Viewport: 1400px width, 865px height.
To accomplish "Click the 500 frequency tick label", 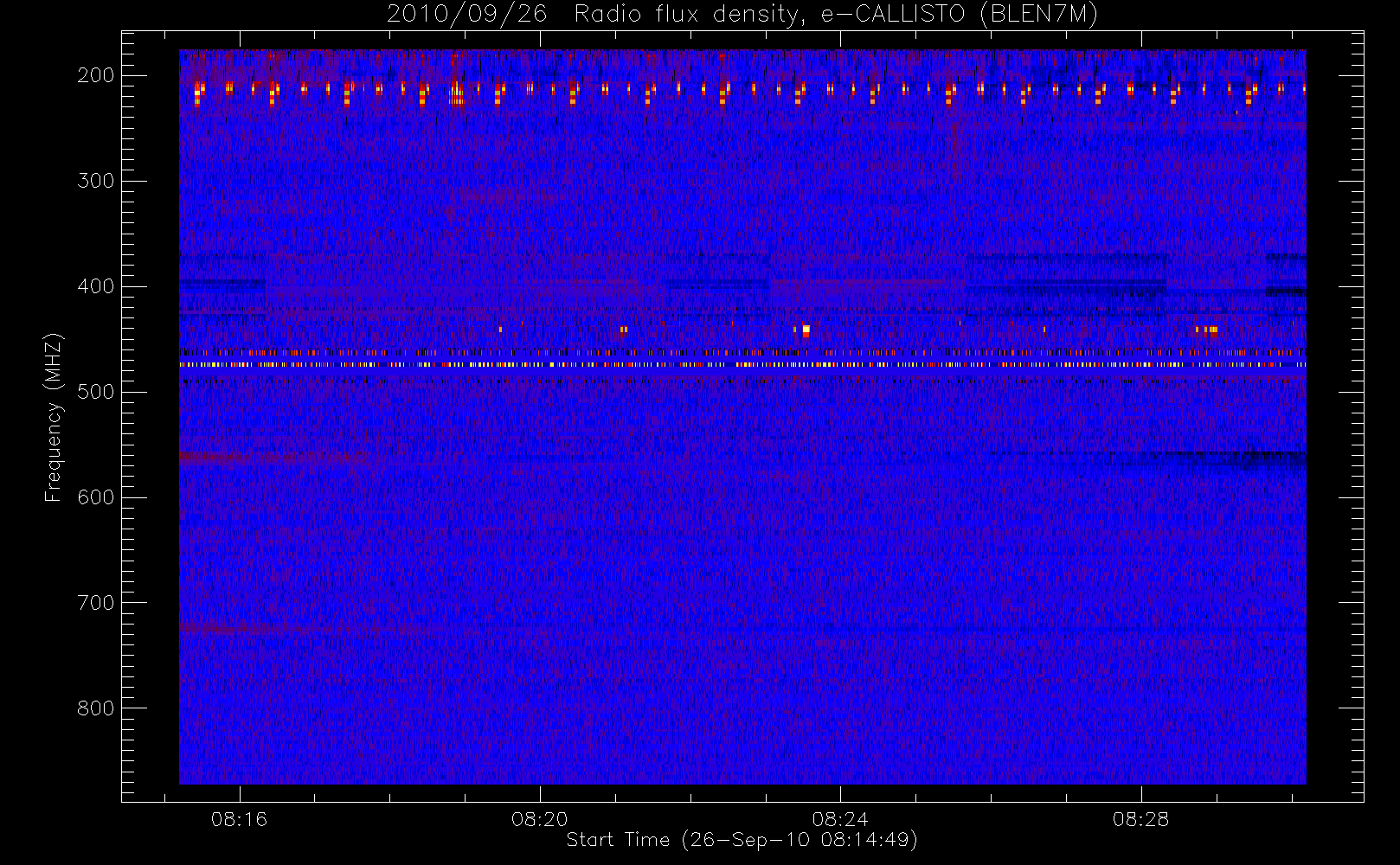I will [x=95, y=392].
